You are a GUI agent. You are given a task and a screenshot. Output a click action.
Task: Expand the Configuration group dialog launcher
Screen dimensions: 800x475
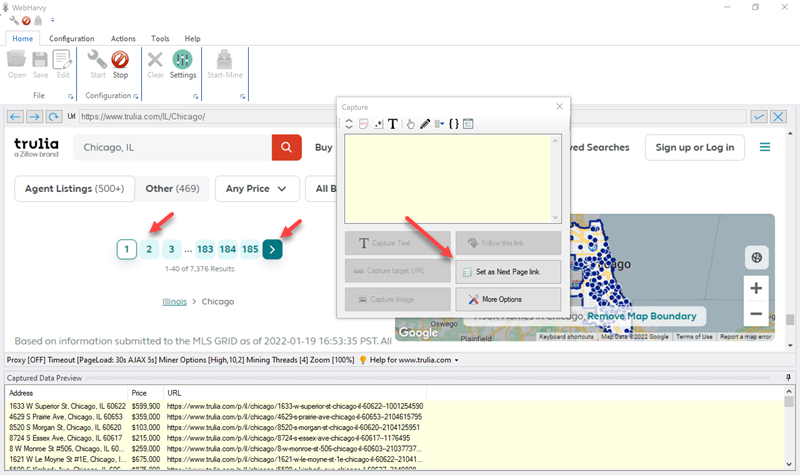pos(136,96)
